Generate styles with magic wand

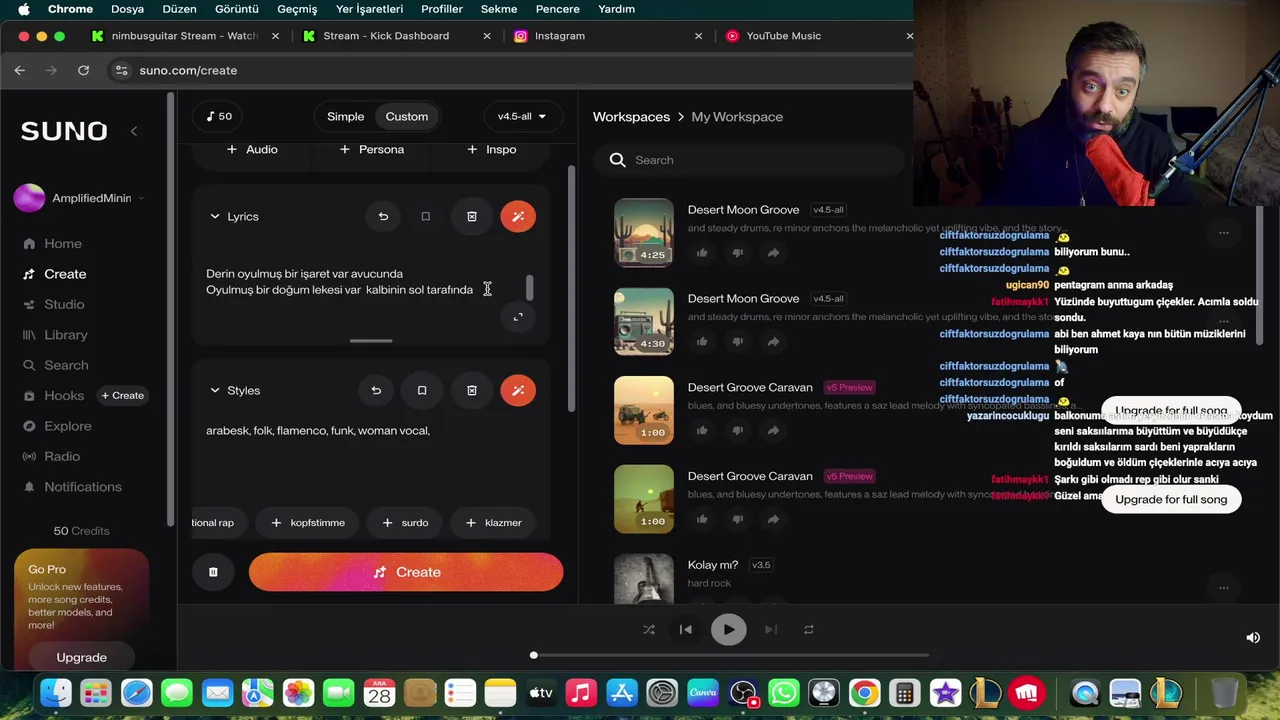point(518,390)
